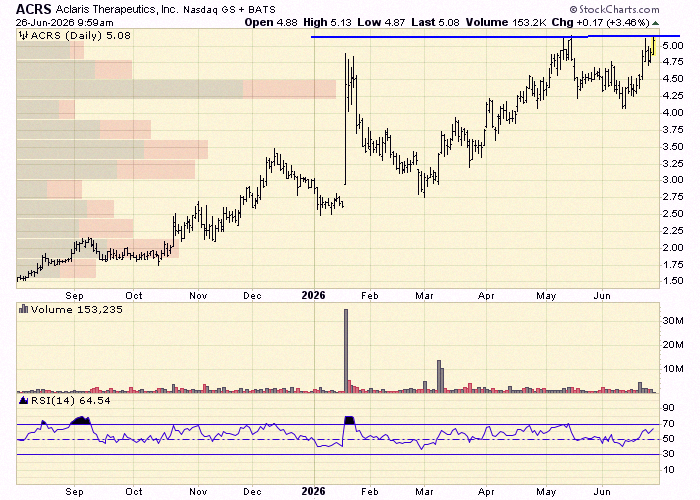Click the Last 5.08 value
The width and height of the screenshot is (700, 500).
(435, 22)
